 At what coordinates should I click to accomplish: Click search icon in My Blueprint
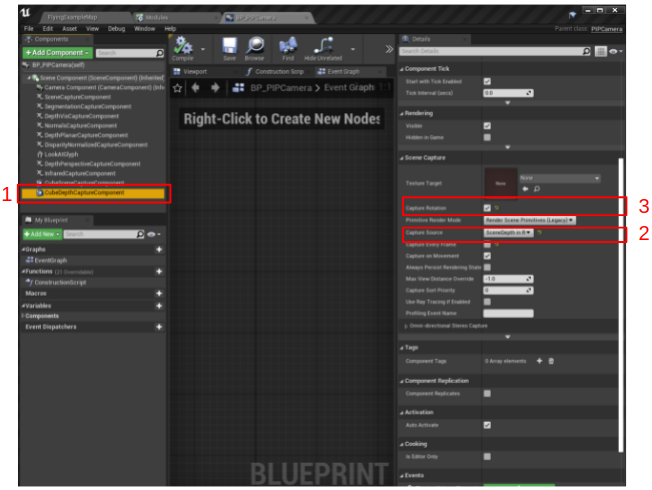coord(140,234)
